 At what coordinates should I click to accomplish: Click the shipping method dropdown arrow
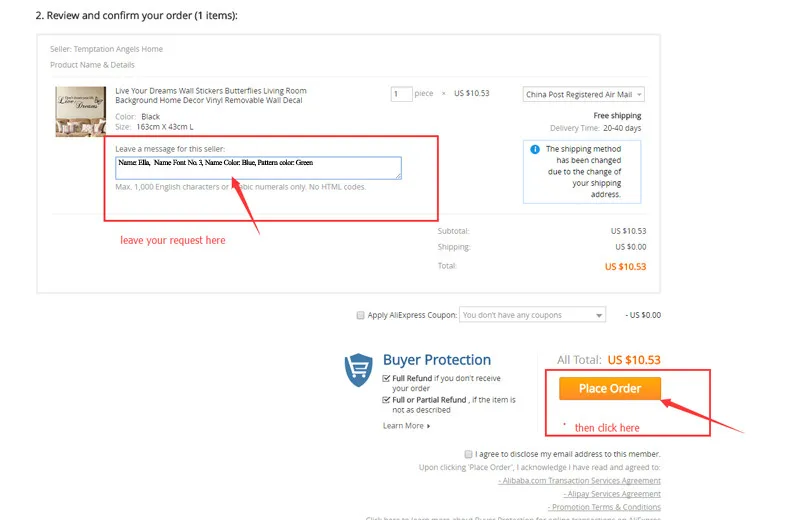[x=639, y=94]
